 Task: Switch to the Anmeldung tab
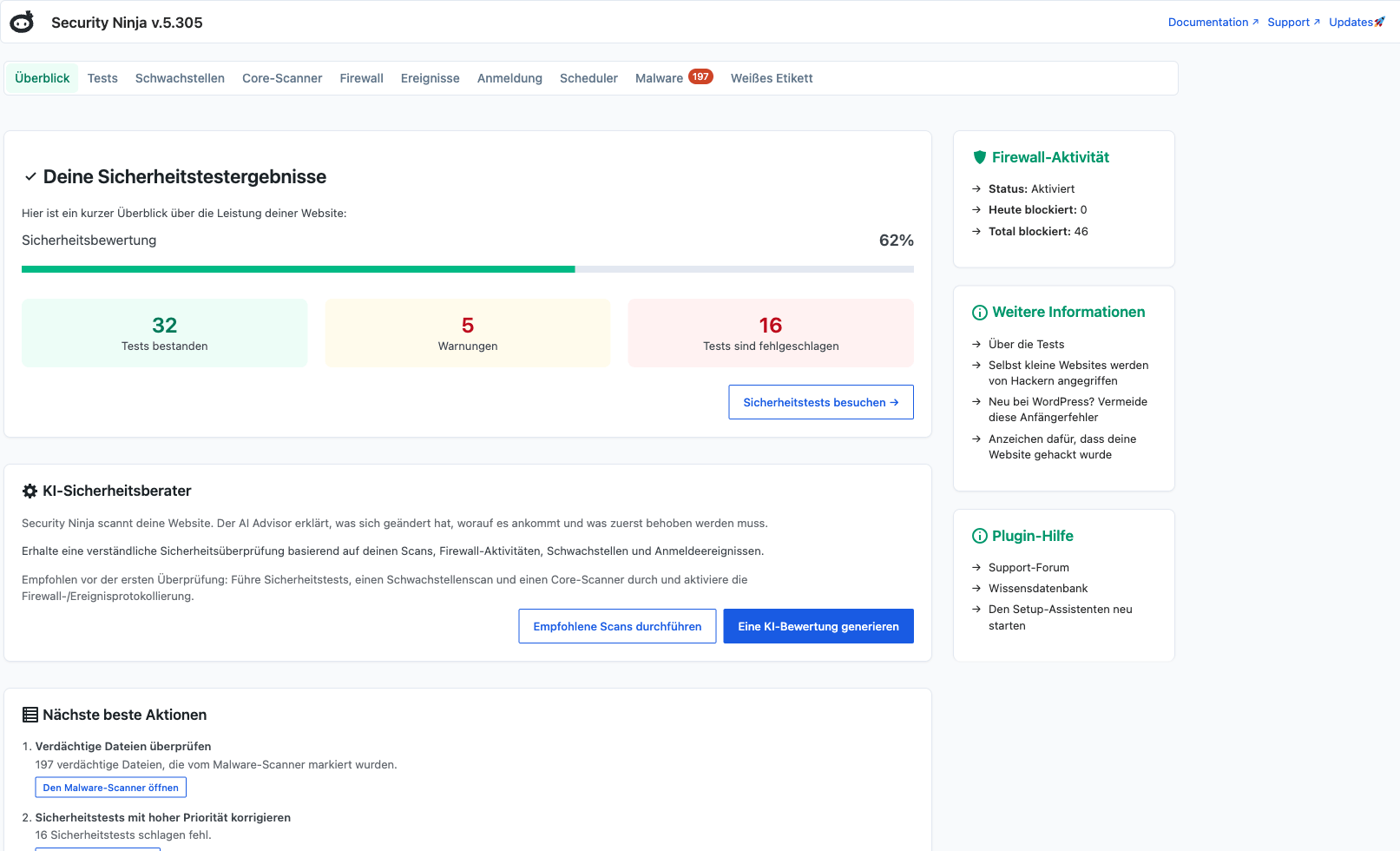[x=509, y=78]
